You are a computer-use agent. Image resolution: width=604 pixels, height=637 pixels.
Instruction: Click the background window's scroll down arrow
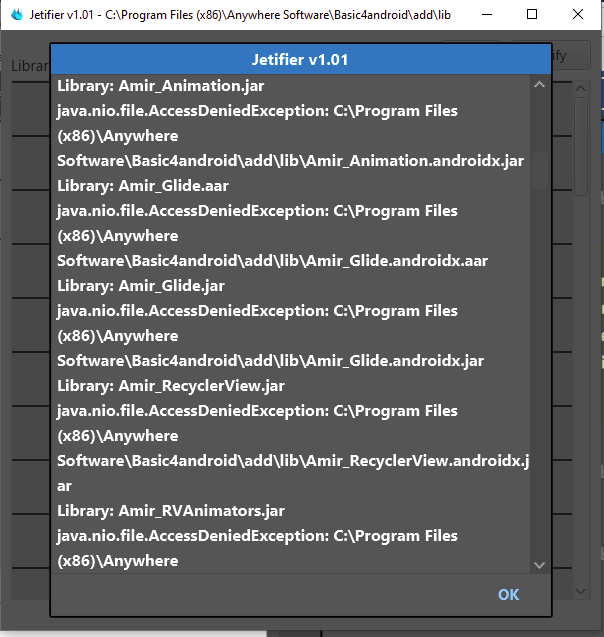pos(580,592)
